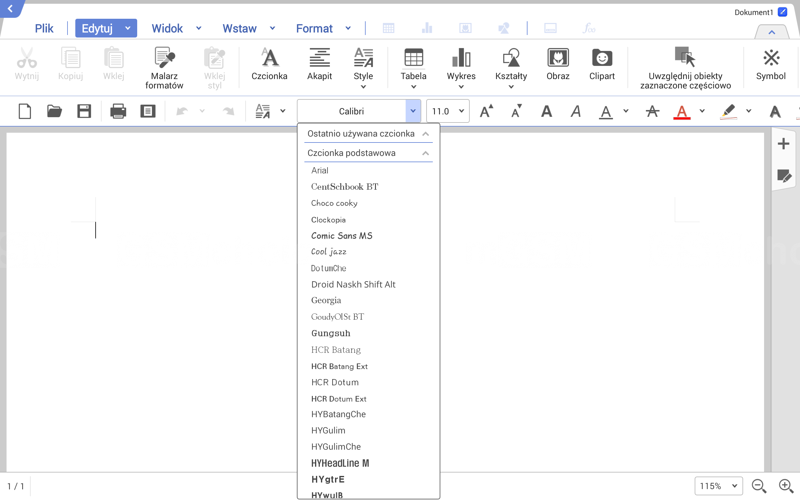Click the zoom in magnifier button
The height and width of the screenshot is (500, 800).
785,486
